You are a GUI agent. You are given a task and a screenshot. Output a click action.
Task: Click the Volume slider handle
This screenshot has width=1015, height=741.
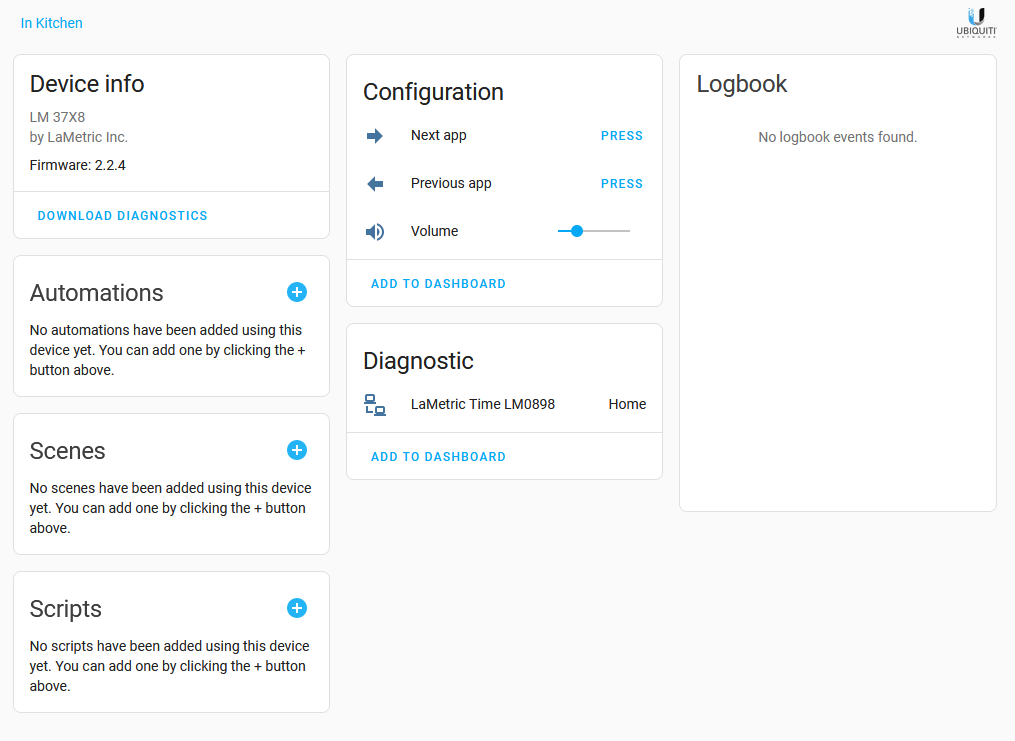coord(577,231)
